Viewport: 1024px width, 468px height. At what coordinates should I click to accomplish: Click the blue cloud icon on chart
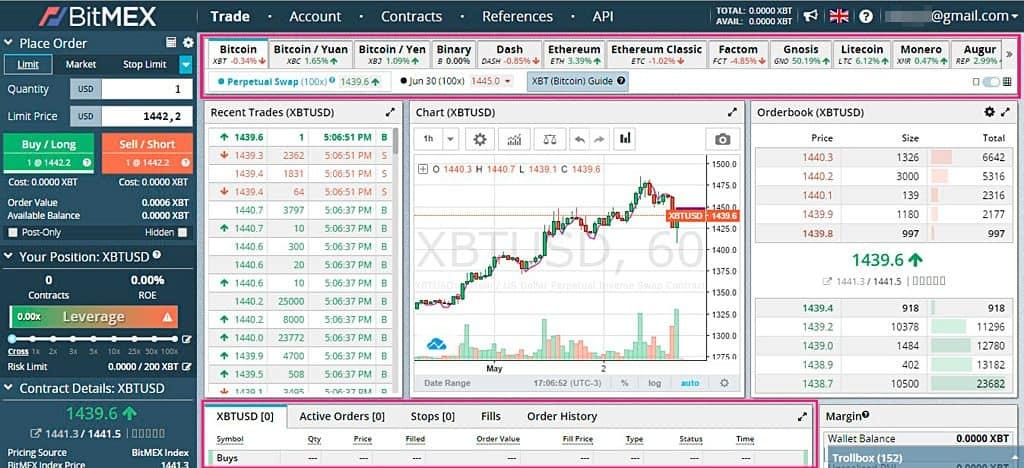click(x=436, y=343)
